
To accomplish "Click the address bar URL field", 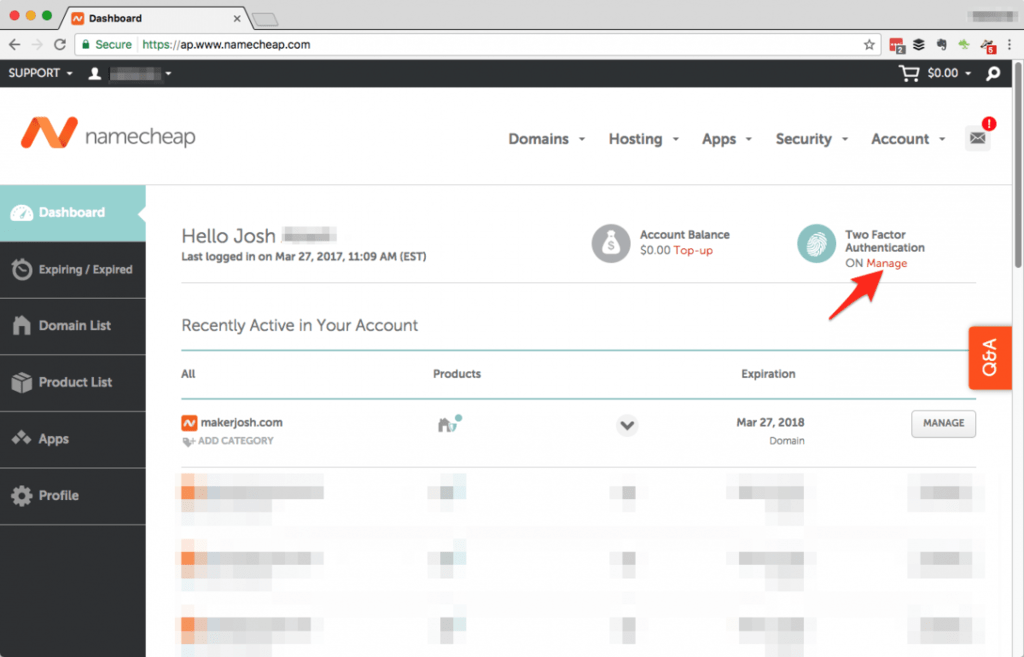I will (x=477, y=44).
